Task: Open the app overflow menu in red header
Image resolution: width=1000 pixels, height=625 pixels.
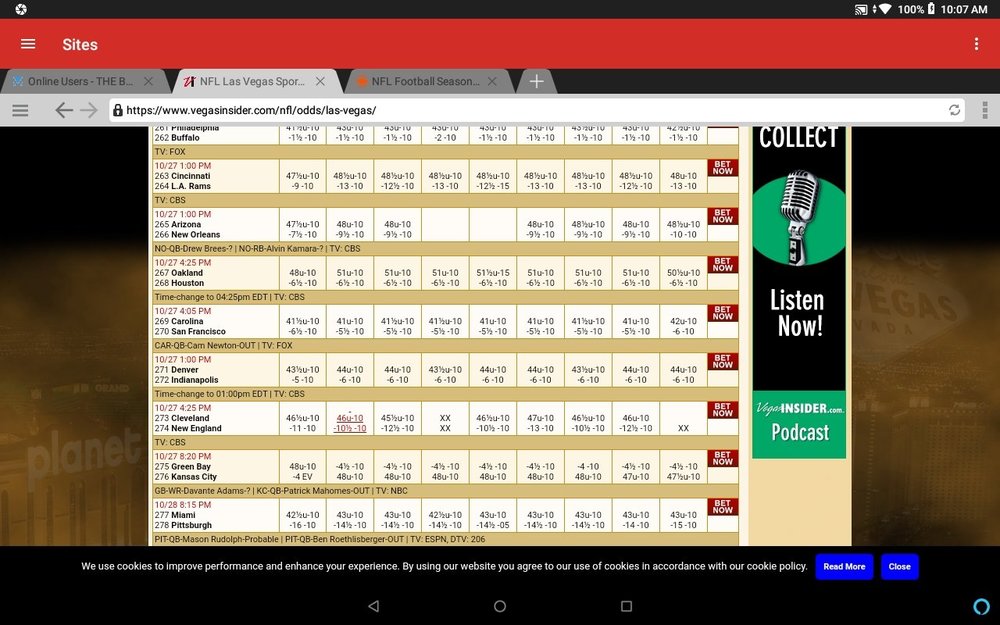Action: point(976,44)
